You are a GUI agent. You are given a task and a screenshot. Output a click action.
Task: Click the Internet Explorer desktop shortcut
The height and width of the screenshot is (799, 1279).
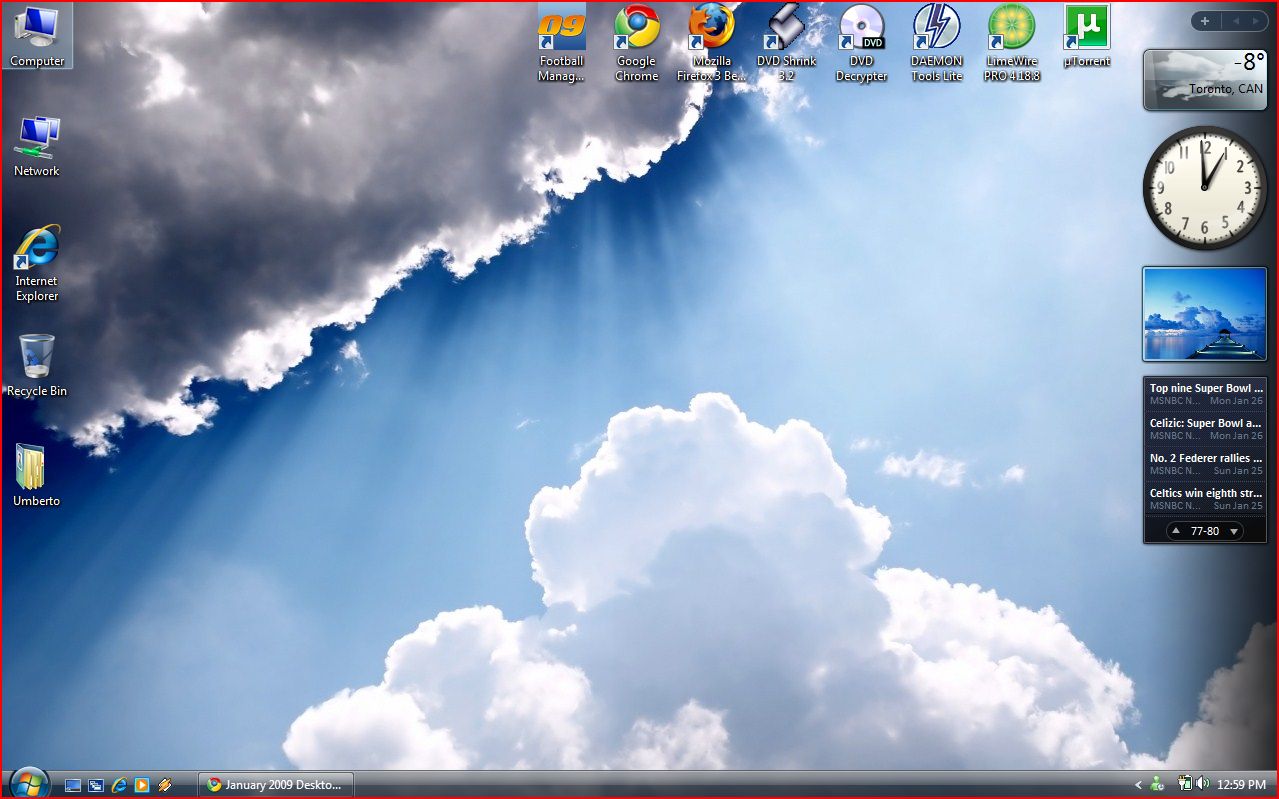(37, 263)
